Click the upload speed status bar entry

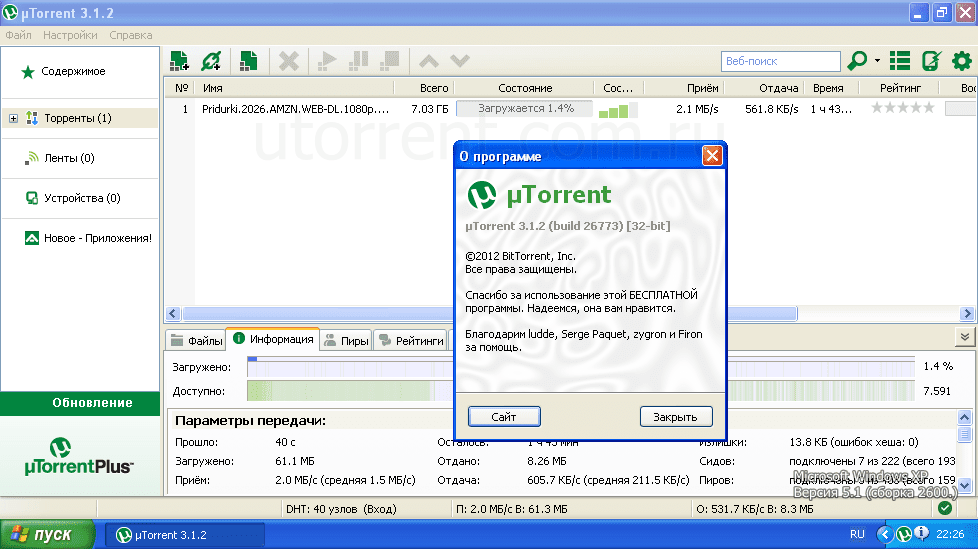click(755, 509)
